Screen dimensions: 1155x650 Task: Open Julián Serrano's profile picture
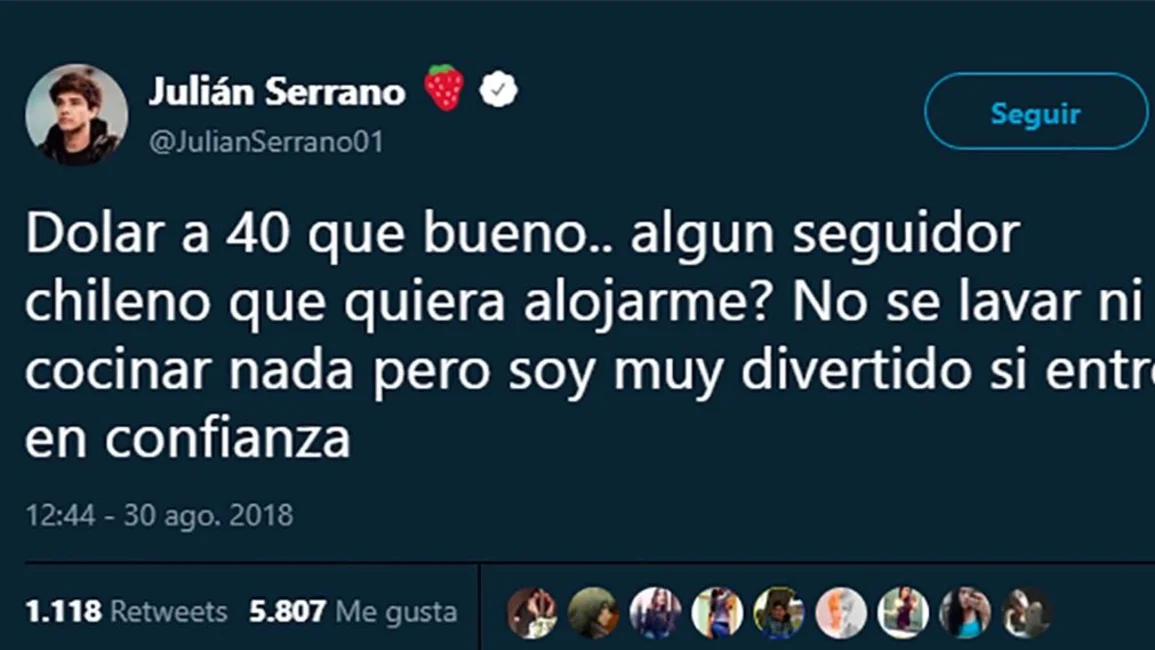[77, 114]
